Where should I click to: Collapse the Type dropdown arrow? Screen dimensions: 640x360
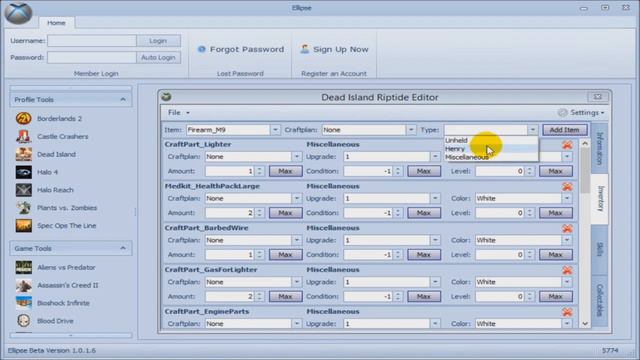[x=532, y=130]
